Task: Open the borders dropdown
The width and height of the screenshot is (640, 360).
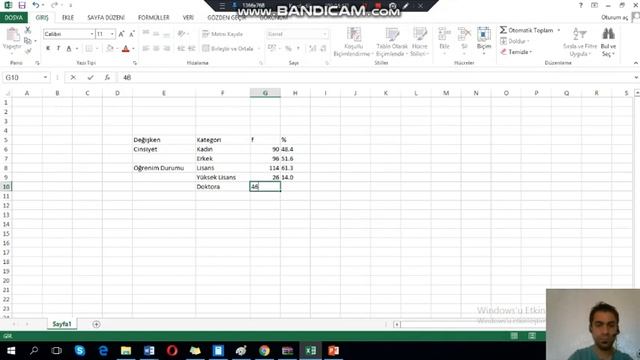Action: 97,49
